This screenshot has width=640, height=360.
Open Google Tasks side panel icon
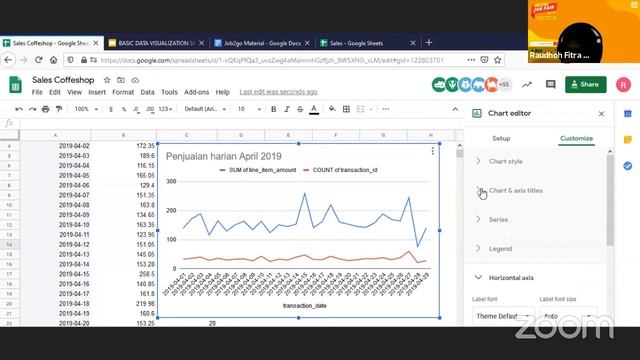point(628,166)
